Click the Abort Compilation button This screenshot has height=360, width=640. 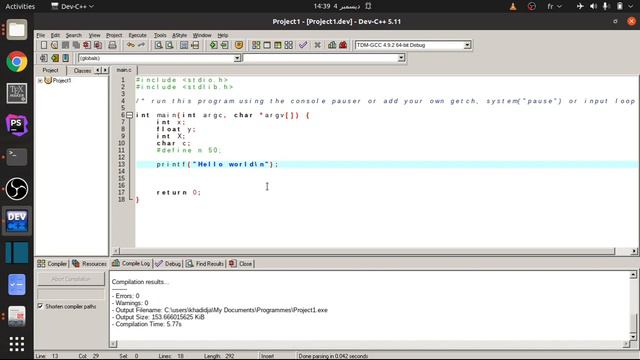(x=71, y=279)
